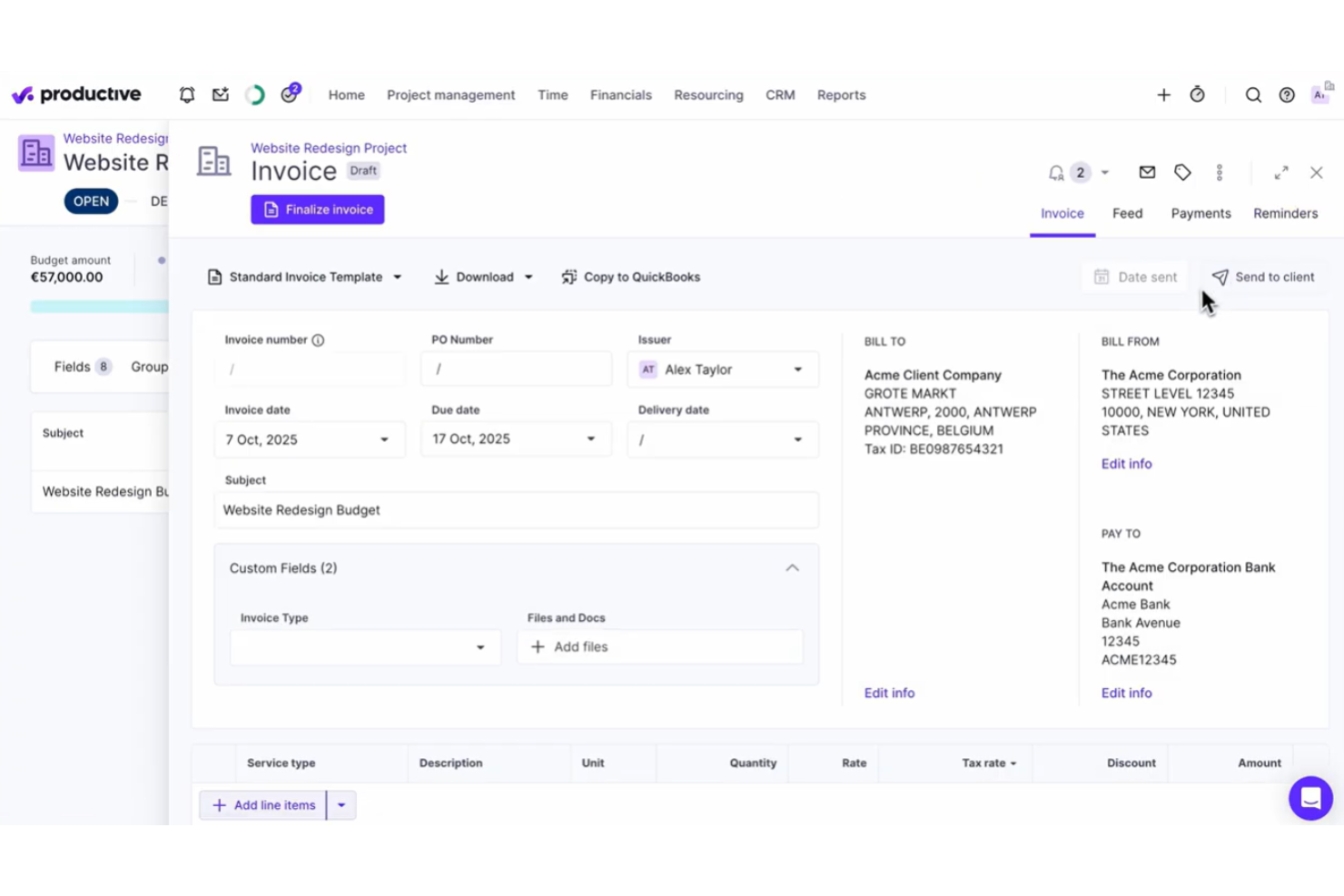The width and height of the screenshot is (1344, 896).
Task: Click the email envelope icon in invoice header
Action: point(1147,172)
